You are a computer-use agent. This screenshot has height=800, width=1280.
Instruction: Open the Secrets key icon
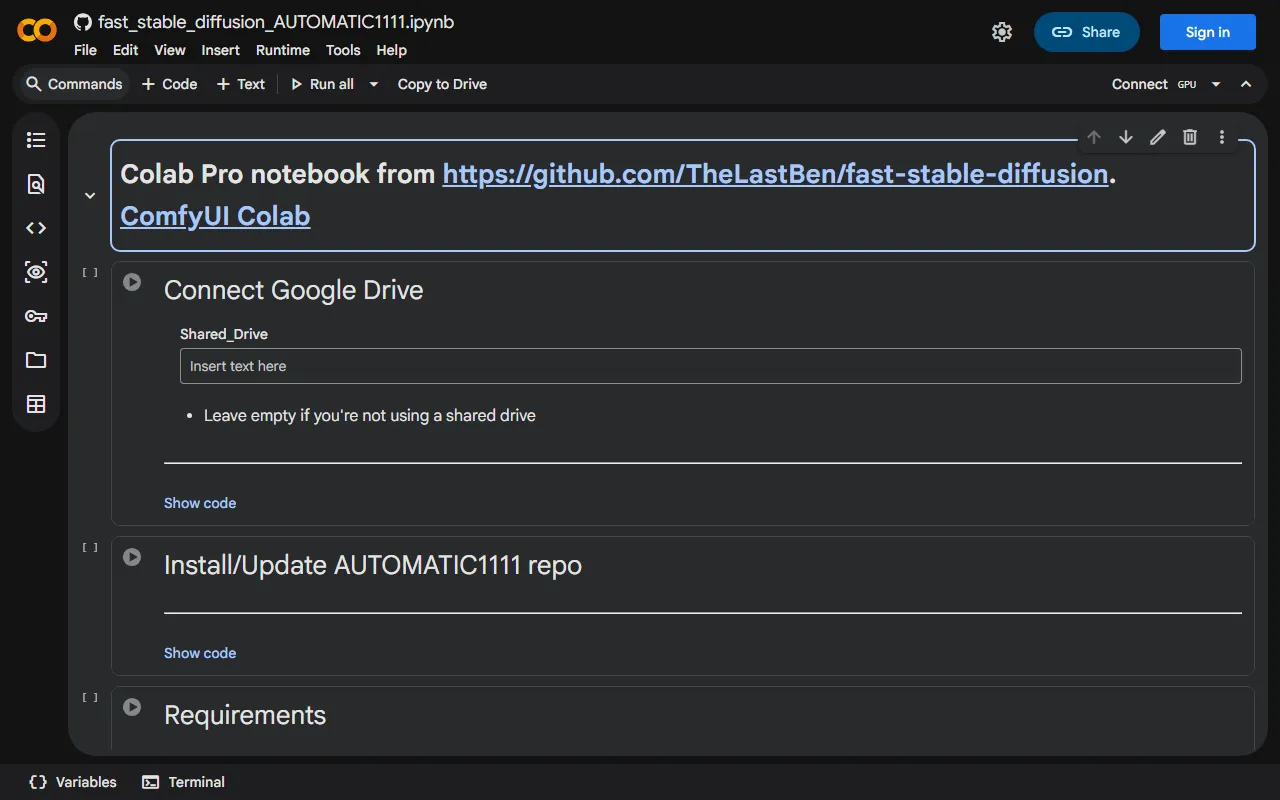(36, 316)
